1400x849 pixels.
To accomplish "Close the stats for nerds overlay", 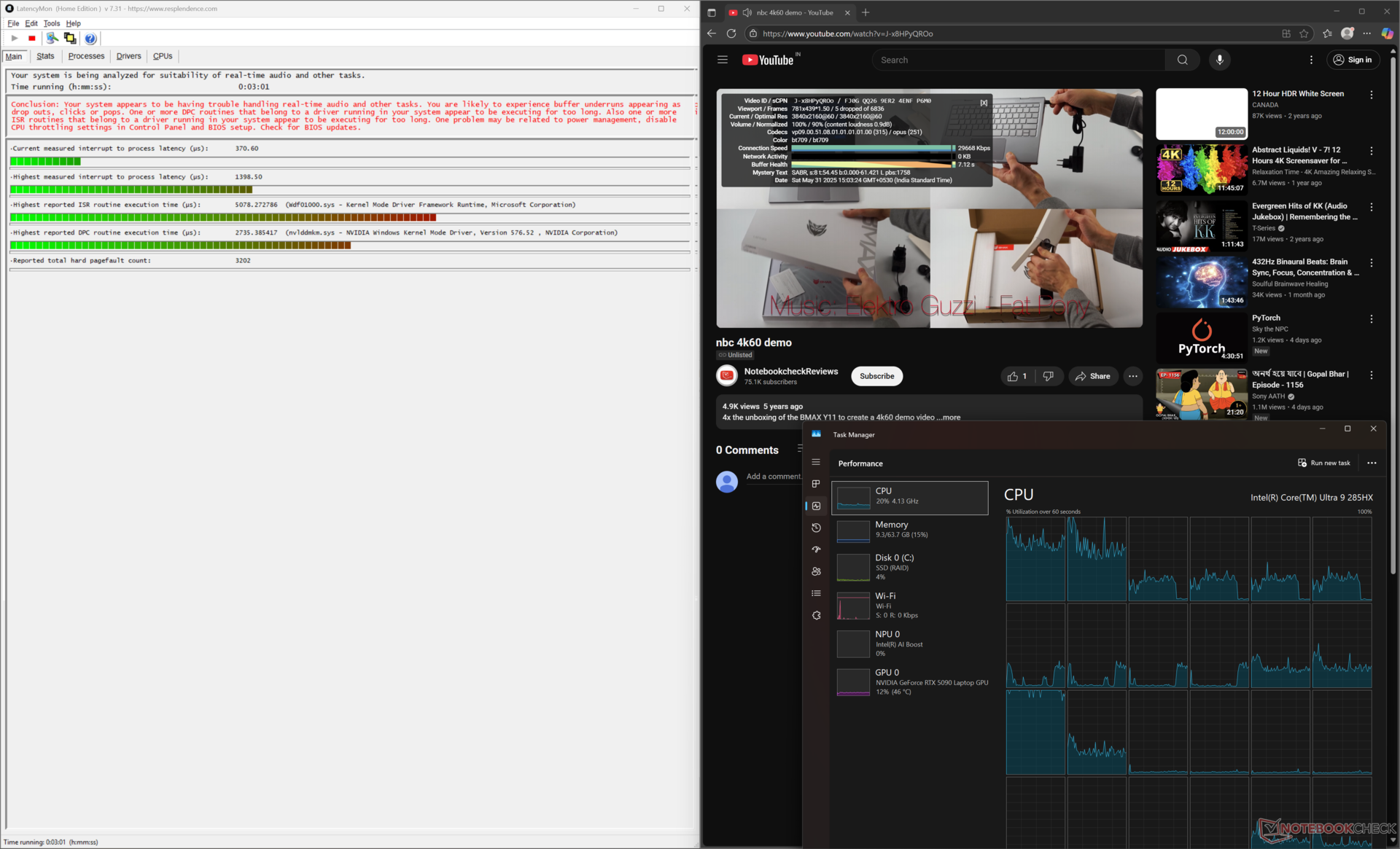I will 984,103.
